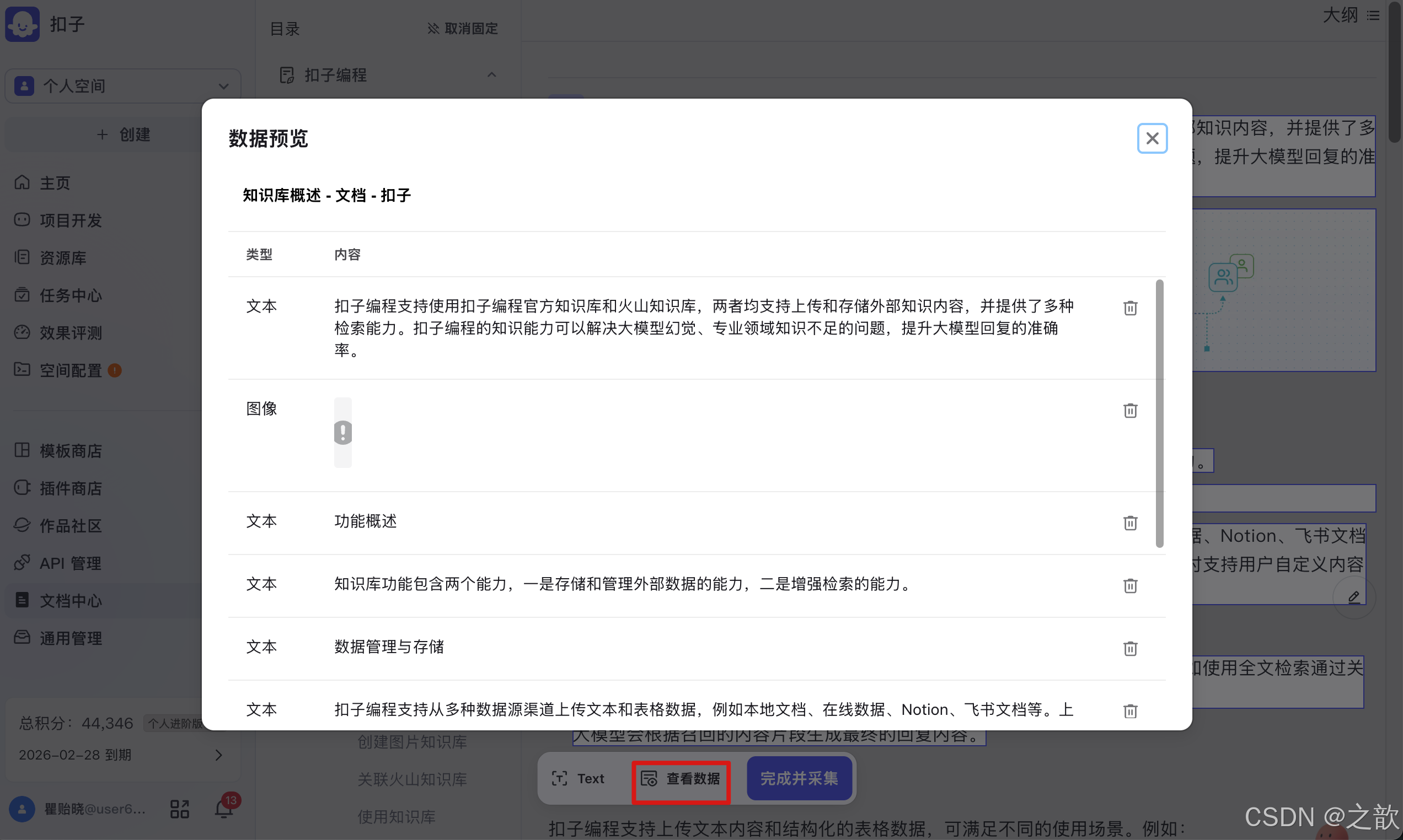Click the broken 图像 thumbnail placeholder
Screen dimensions: 1403x840
click(x=342, y=433)
